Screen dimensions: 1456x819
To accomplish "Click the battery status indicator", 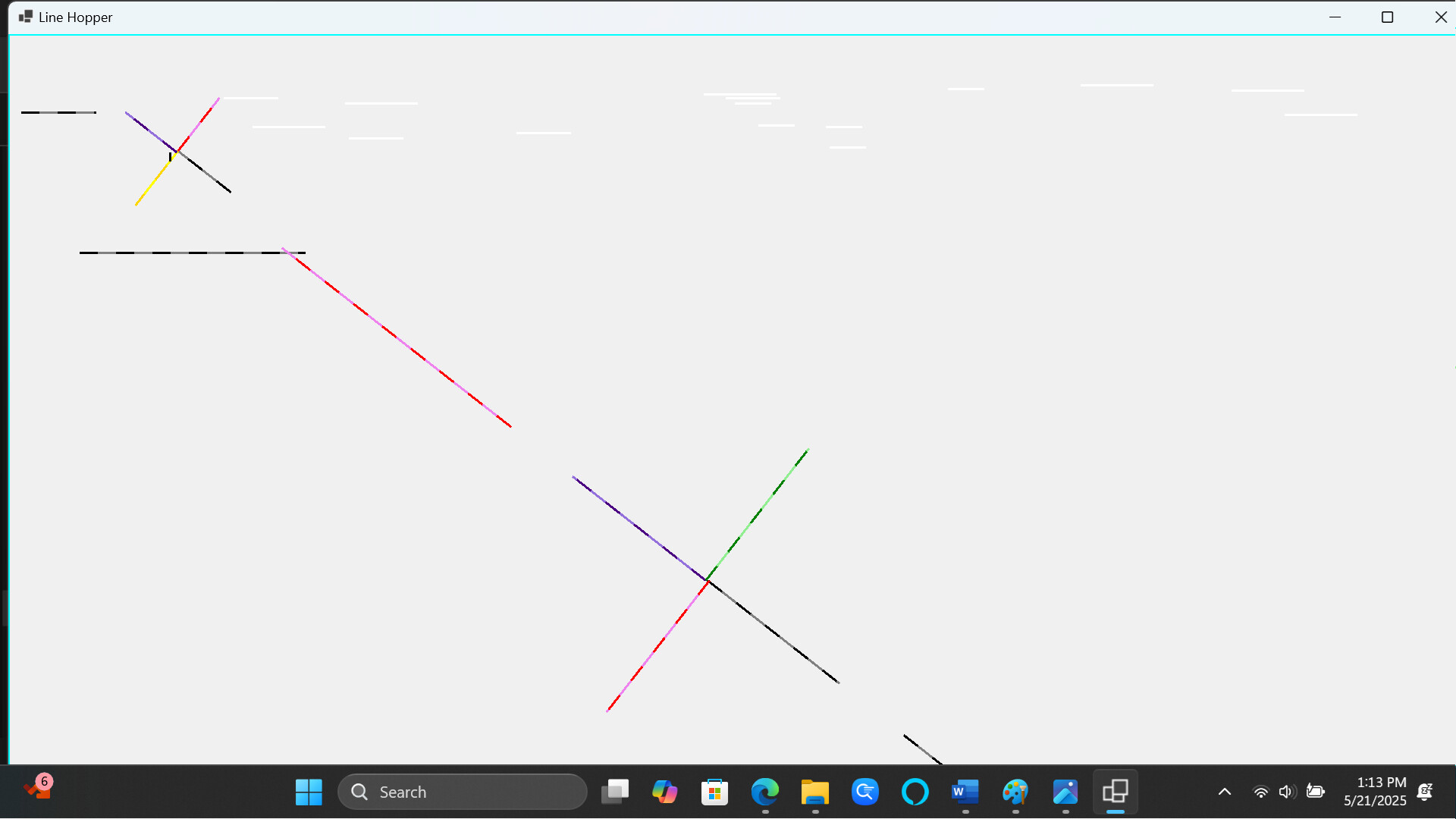I will click(1316, 792).
